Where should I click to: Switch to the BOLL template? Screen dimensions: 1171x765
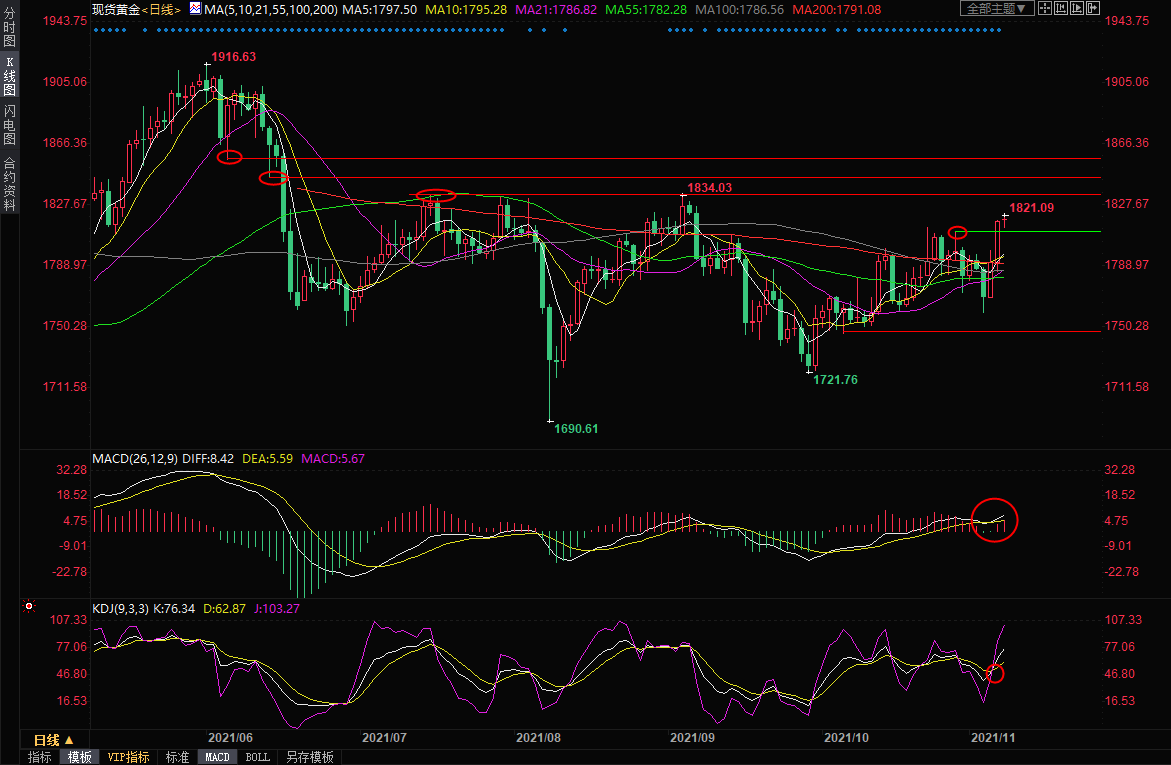(257, 757)
